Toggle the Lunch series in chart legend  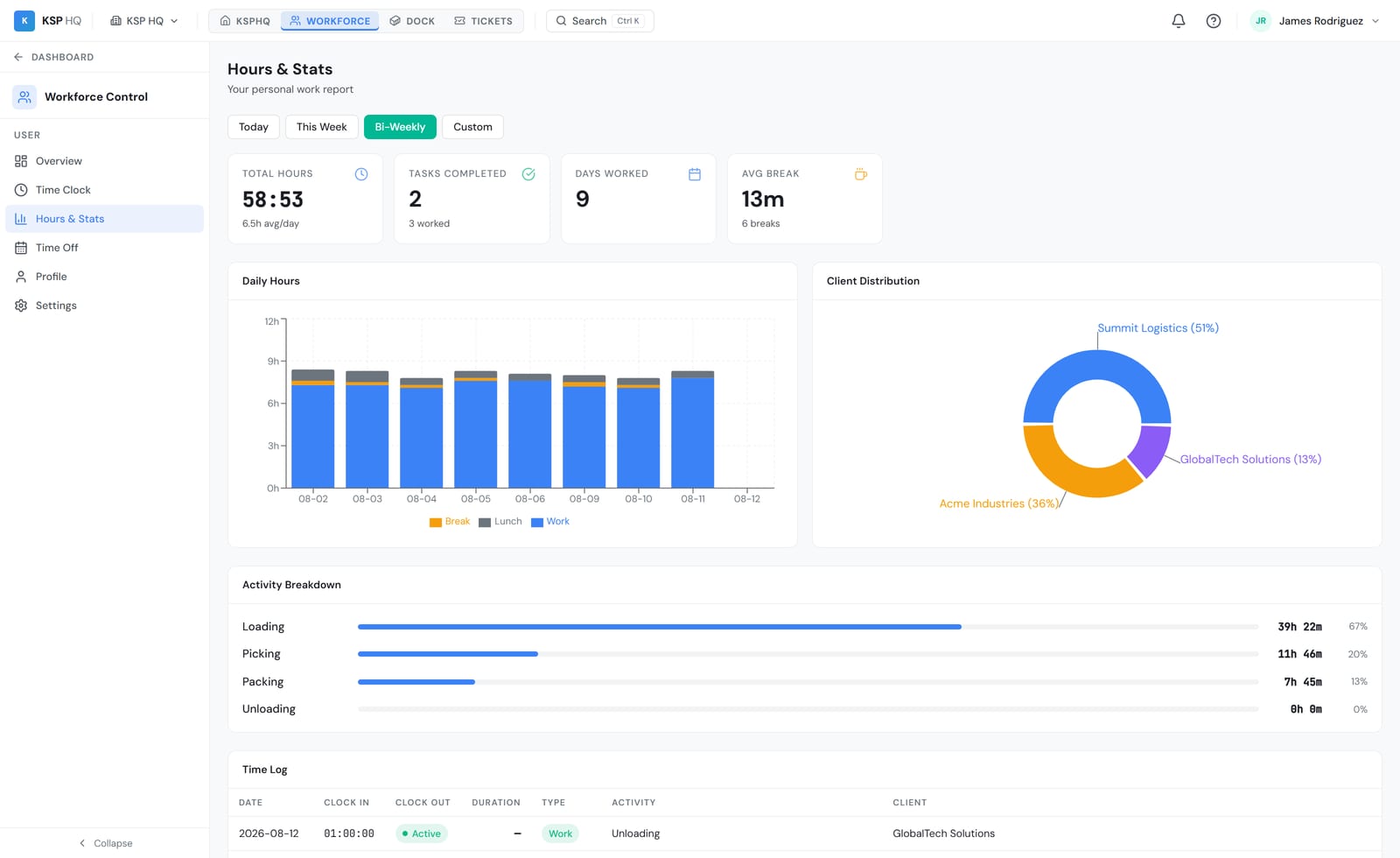pos(500,522)
